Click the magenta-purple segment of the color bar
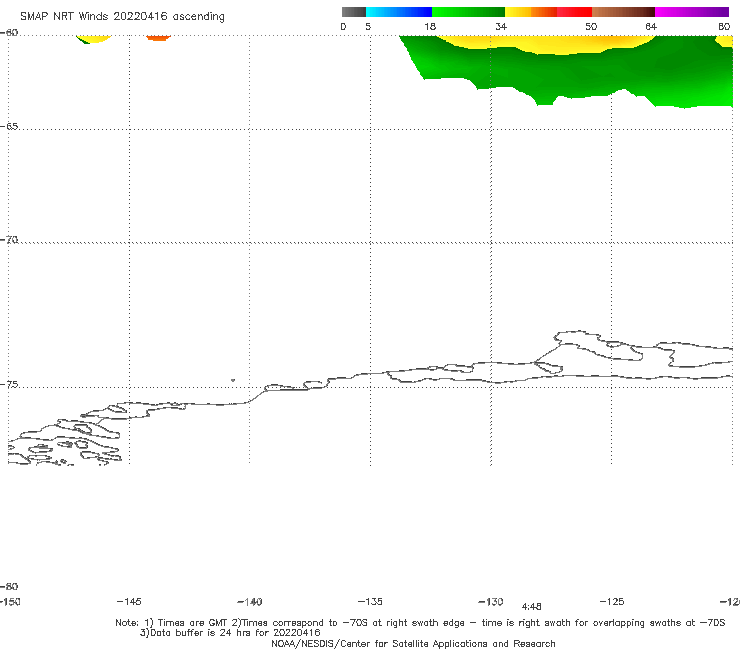Screen dimensions: 740x650 tap(692, 12)
